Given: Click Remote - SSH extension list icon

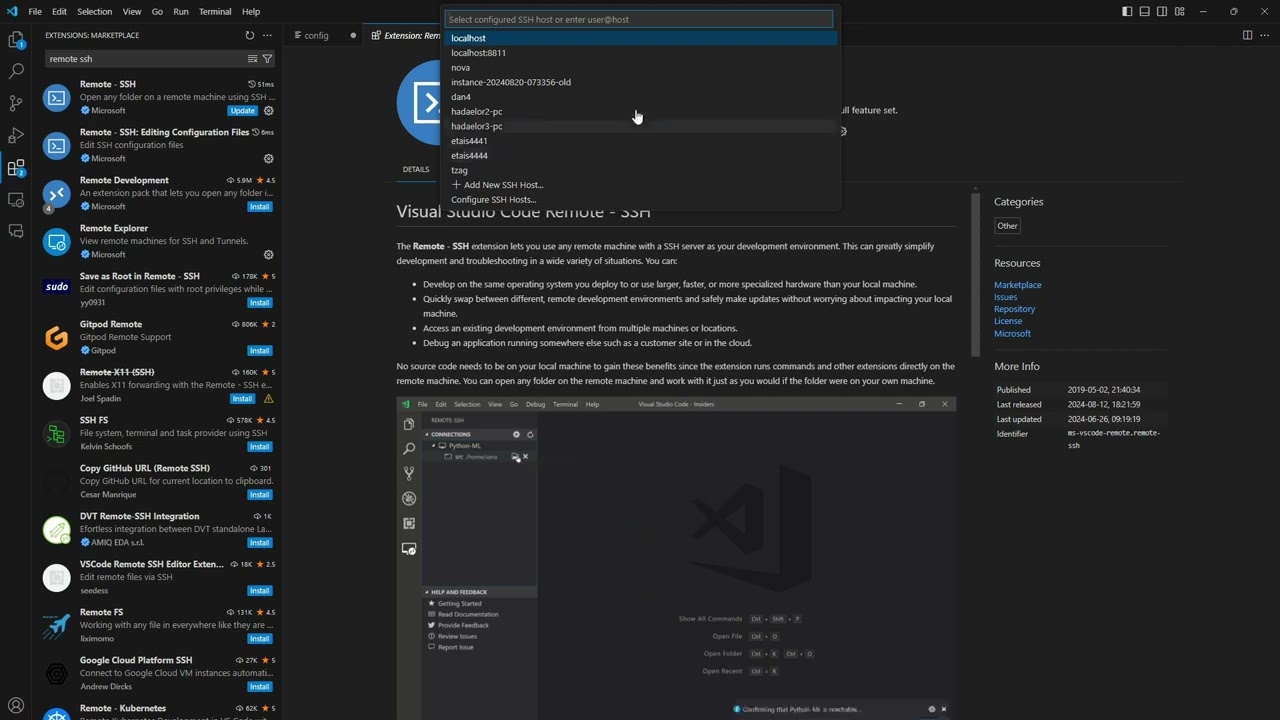Looking at the screenshot, I should point(57,98).
